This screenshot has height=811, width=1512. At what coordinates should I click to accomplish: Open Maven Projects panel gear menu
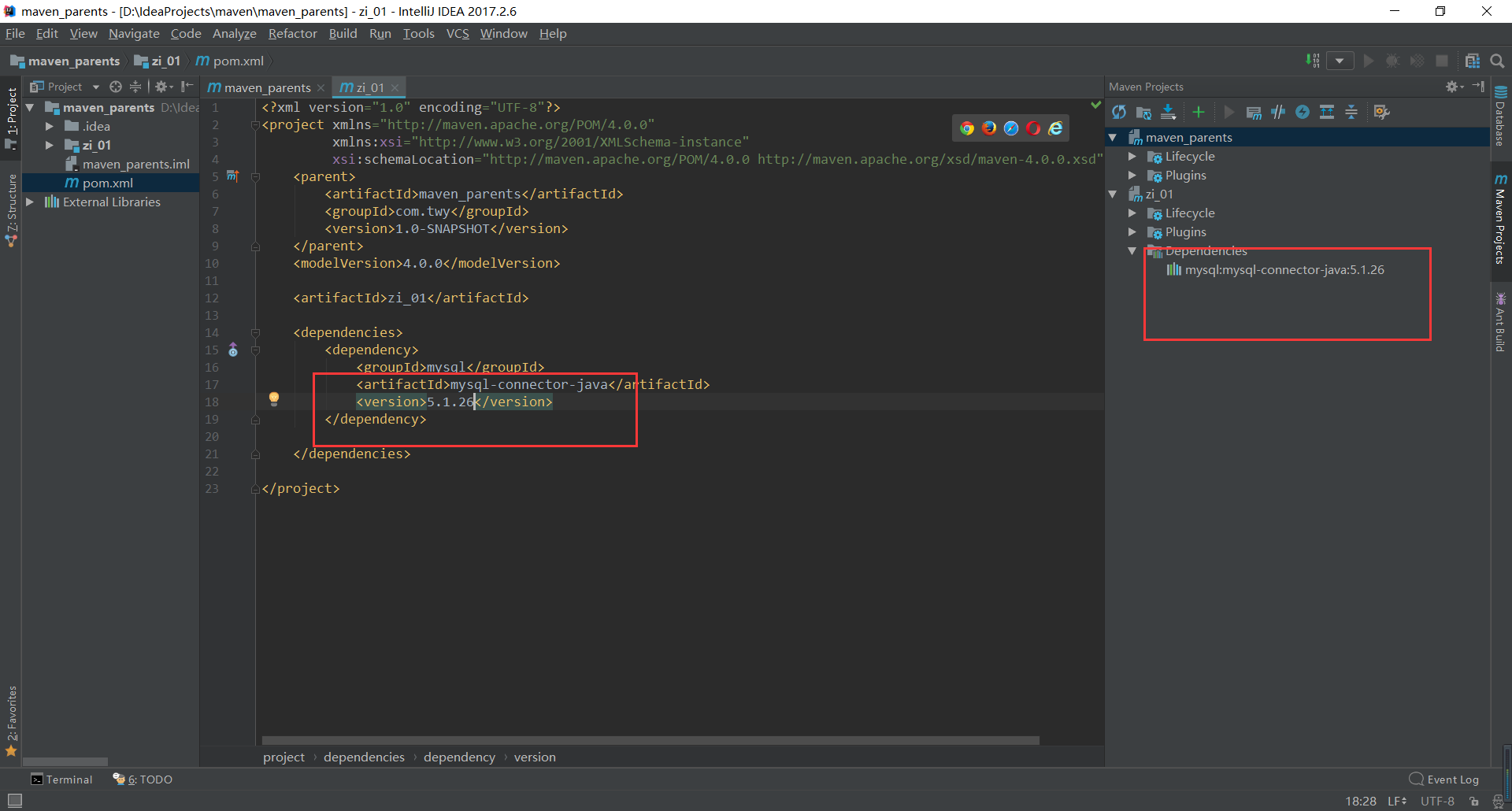(1454, 87)
